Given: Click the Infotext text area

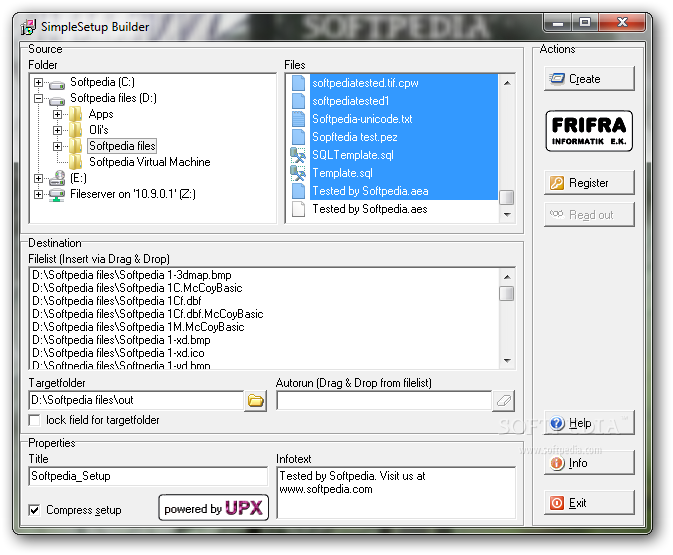Looking at the screenshot, I should (396, 493).
